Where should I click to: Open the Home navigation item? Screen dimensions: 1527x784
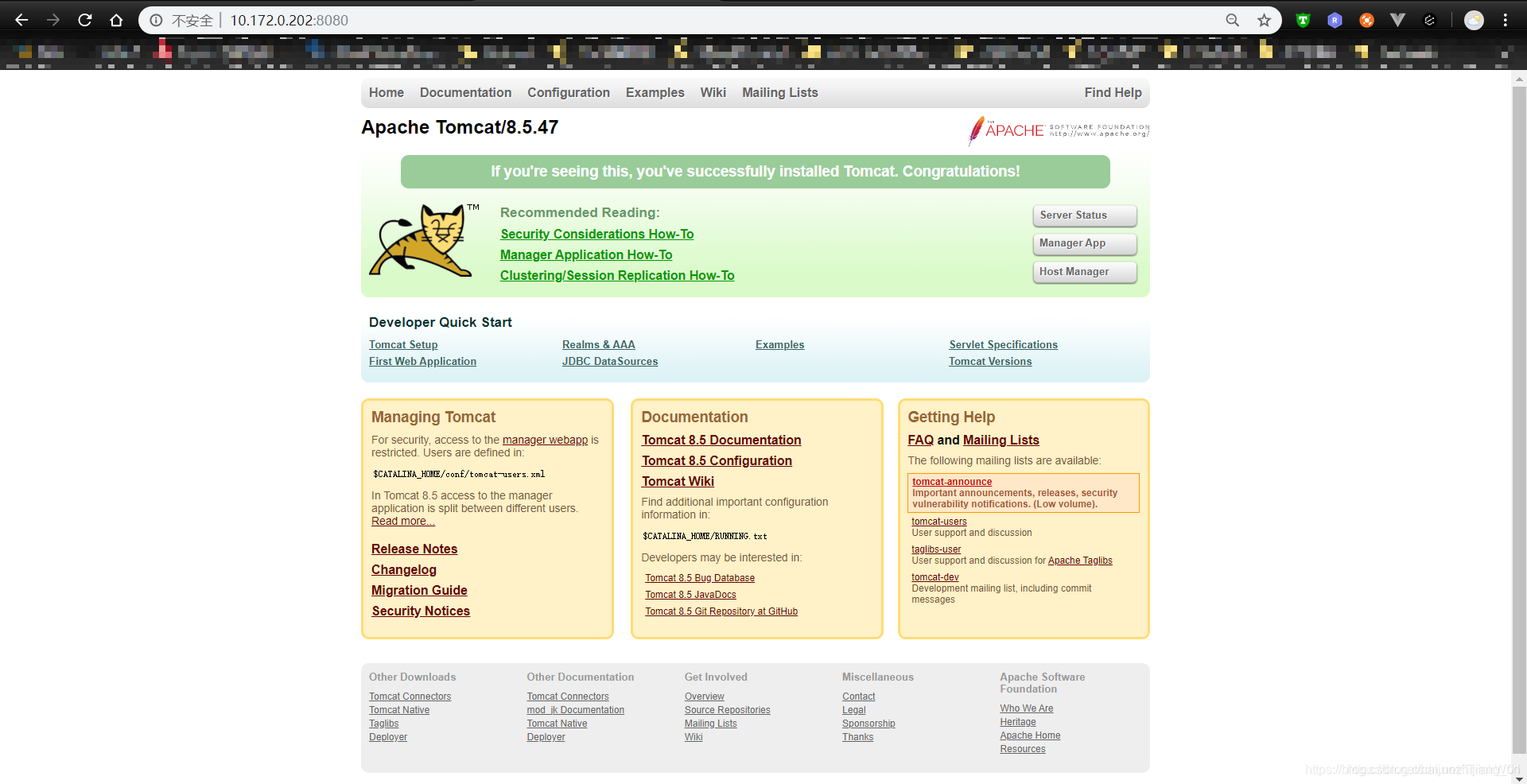tap(387, 93)
